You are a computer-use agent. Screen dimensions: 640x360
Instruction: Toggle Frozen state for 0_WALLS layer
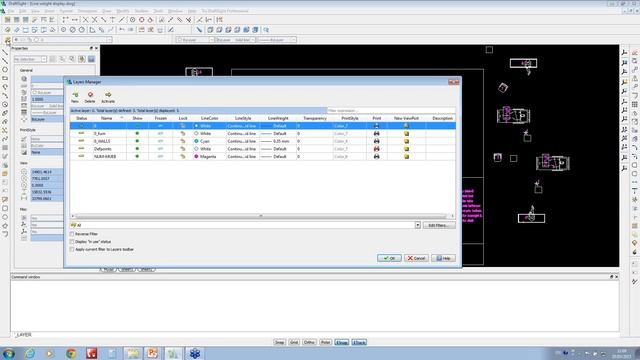(160, 141)
